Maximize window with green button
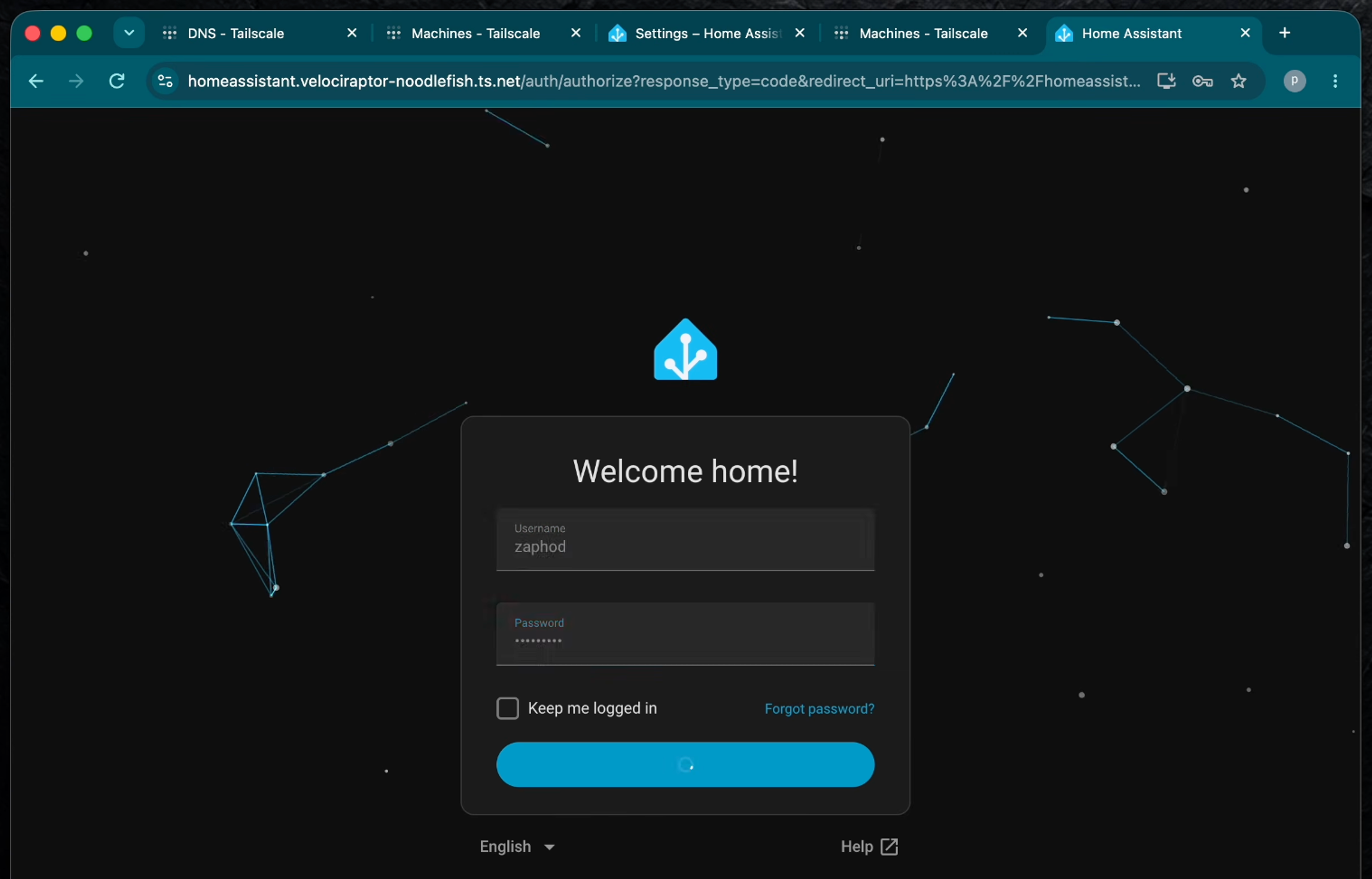Image resolution: width=1372 pixels, height=879 pixels. 84,33
